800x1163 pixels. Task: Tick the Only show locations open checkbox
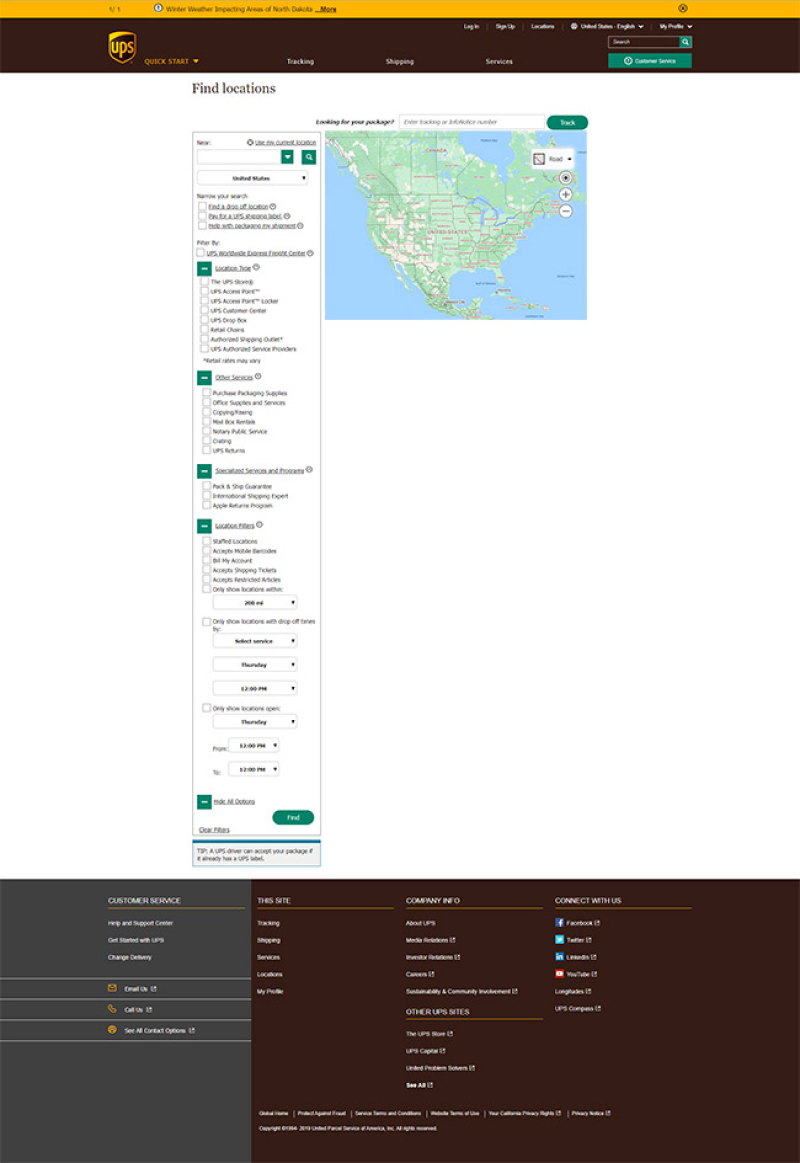point(207,708)
